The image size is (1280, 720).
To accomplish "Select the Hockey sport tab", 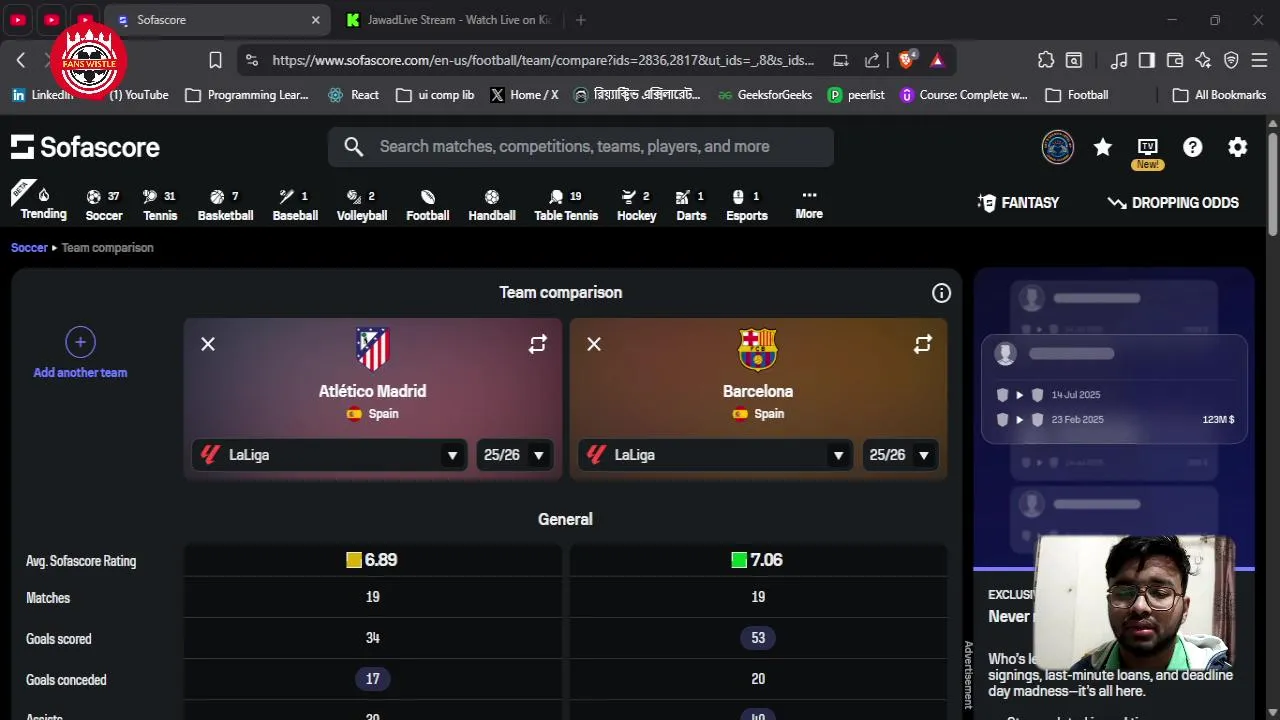I will pos(636,205).
